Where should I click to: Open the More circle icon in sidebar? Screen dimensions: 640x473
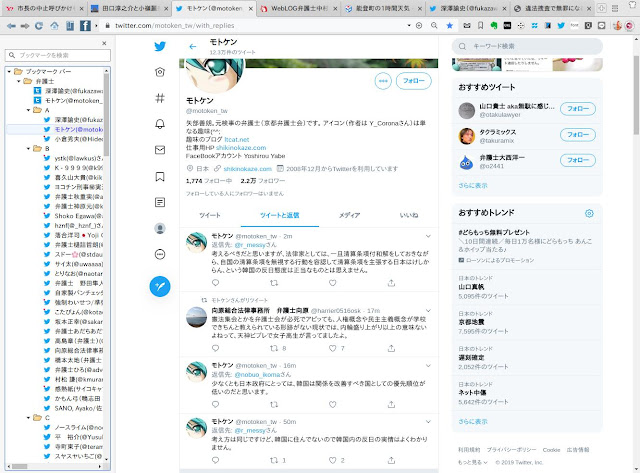(x=160, y=255)
